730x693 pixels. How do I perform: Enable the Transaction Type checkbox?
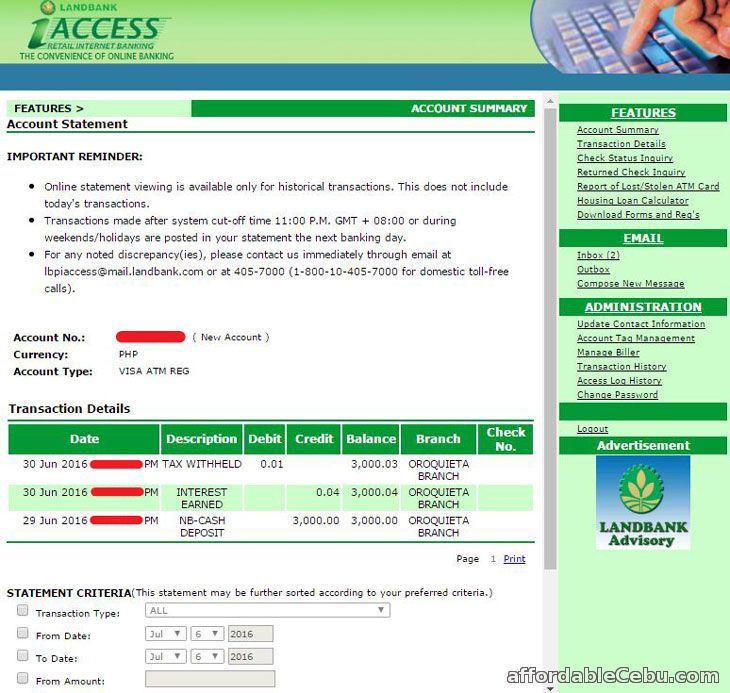point(22,610)
